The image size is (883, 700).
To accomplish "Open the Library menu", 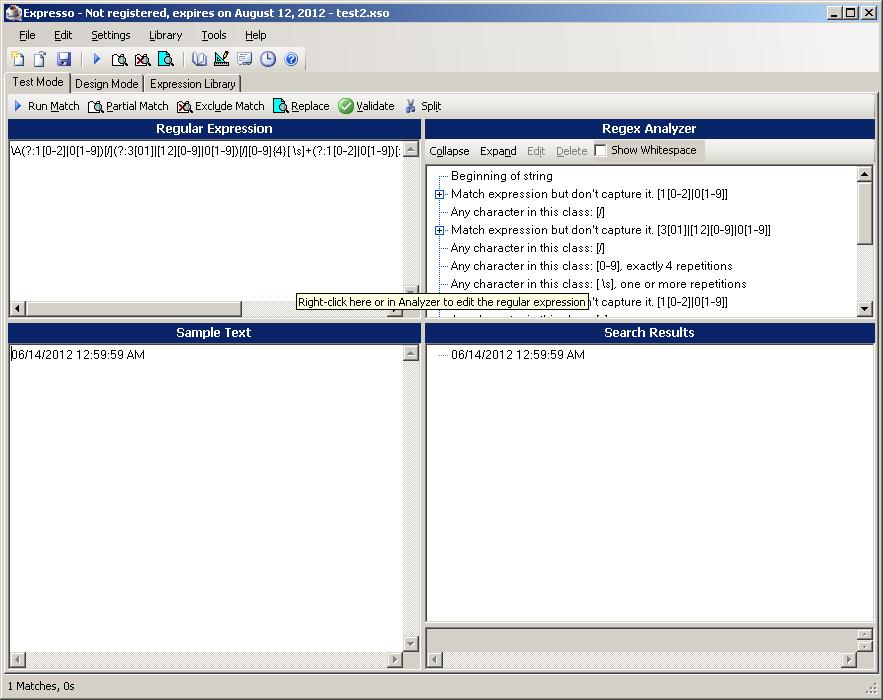I will (165, 34).
